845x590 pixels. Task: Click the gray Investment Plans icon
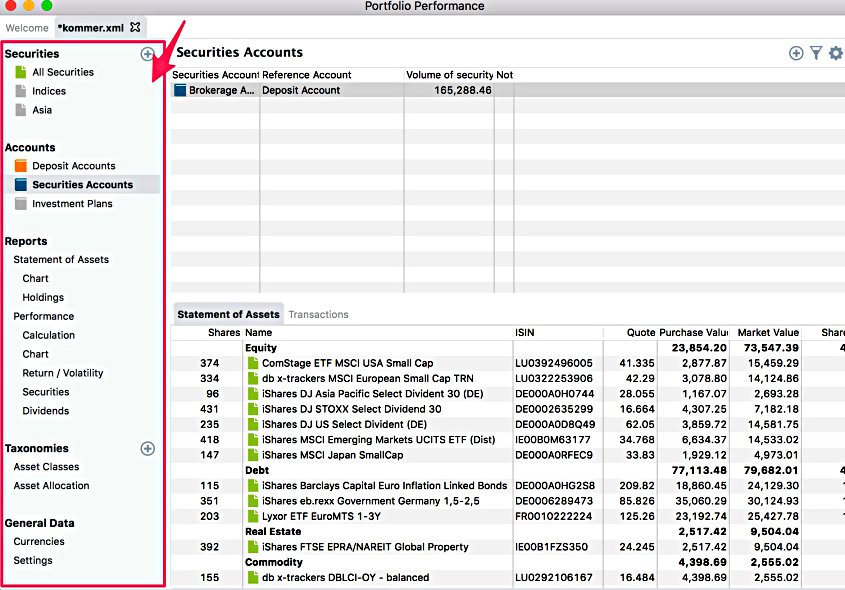[20, 204]
